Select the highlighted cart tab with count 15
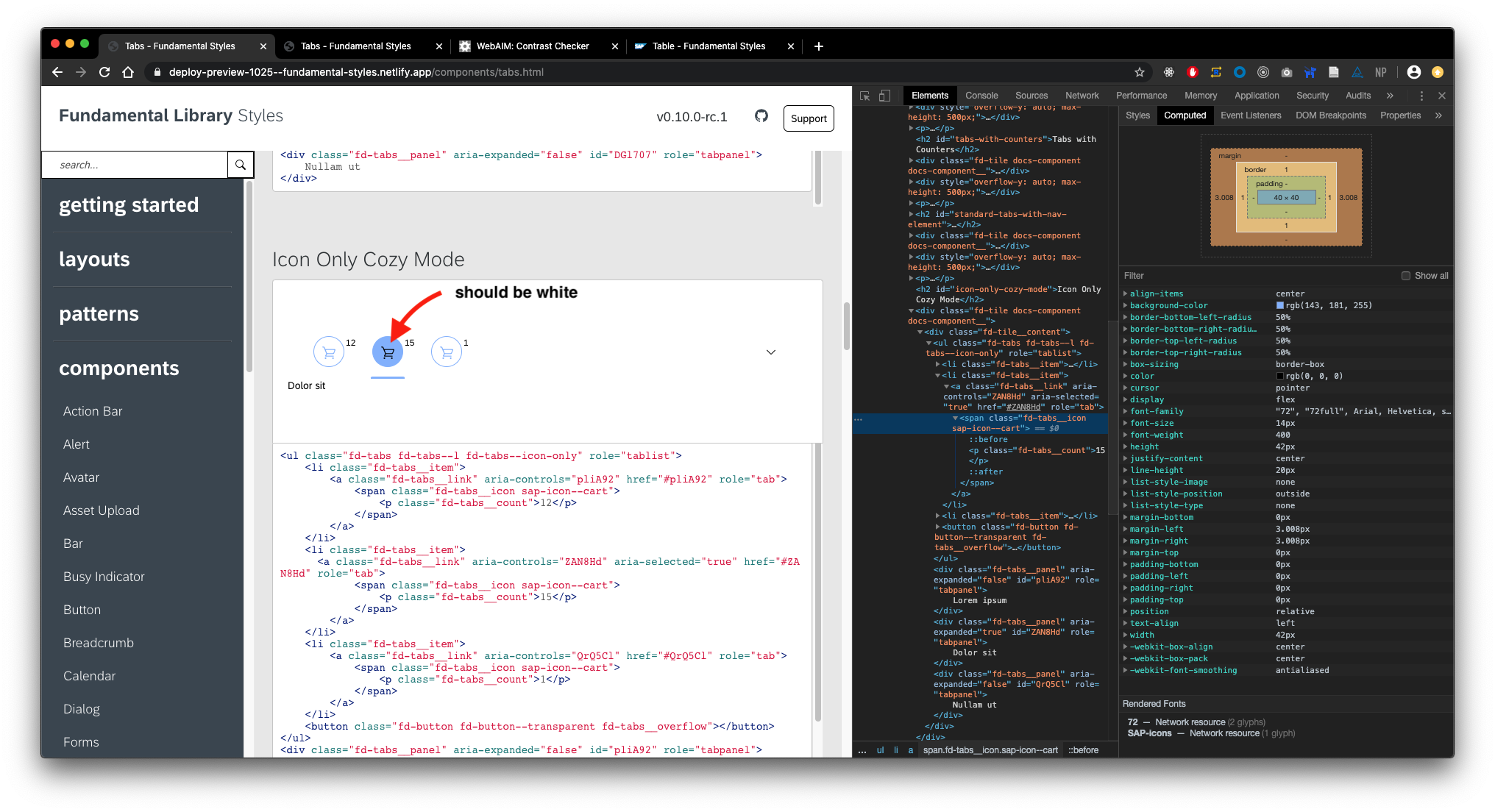1495x812 pixels. [x=388, y=352]
